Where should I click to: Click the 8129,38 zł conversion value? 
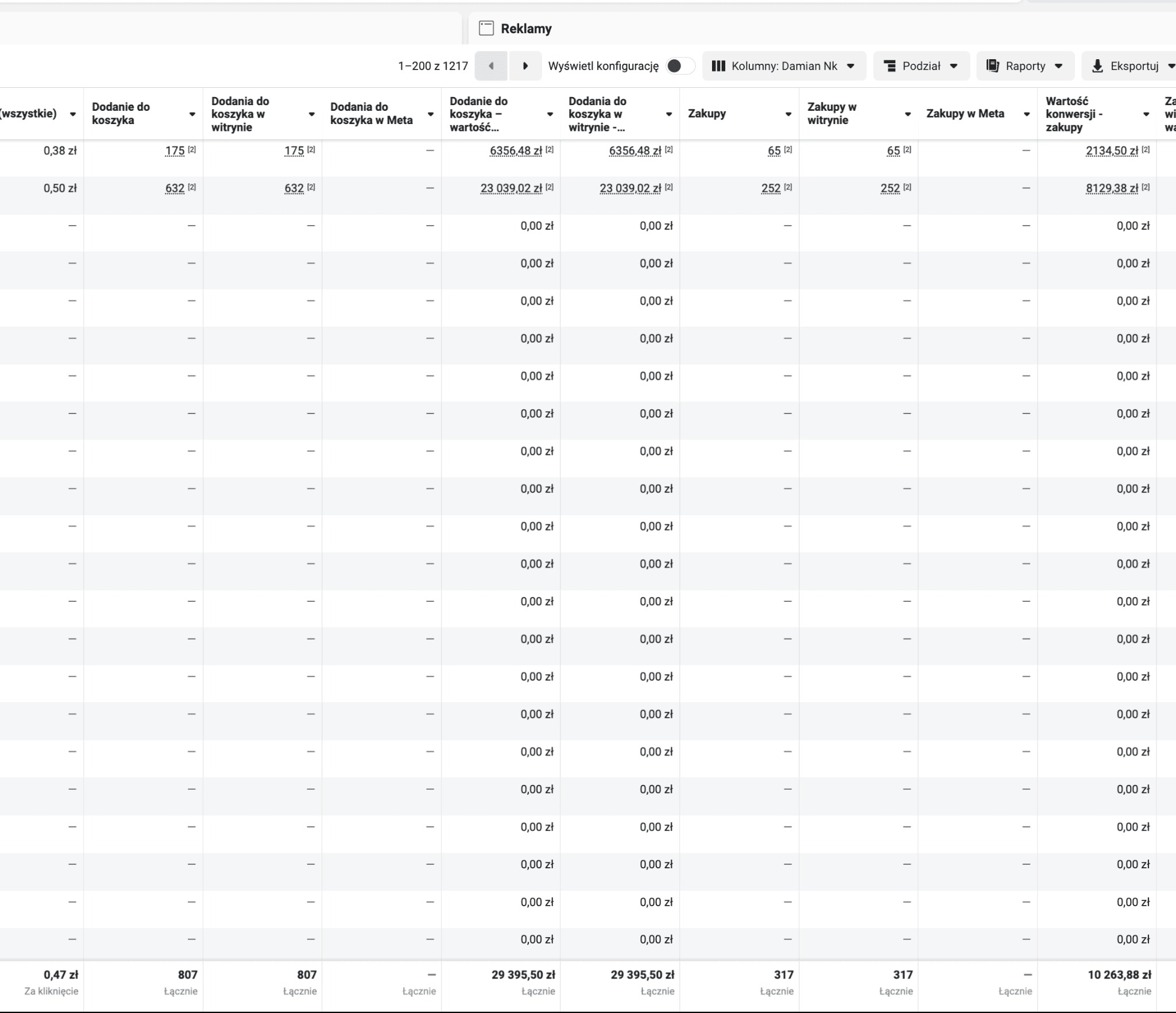[1111, 188]
